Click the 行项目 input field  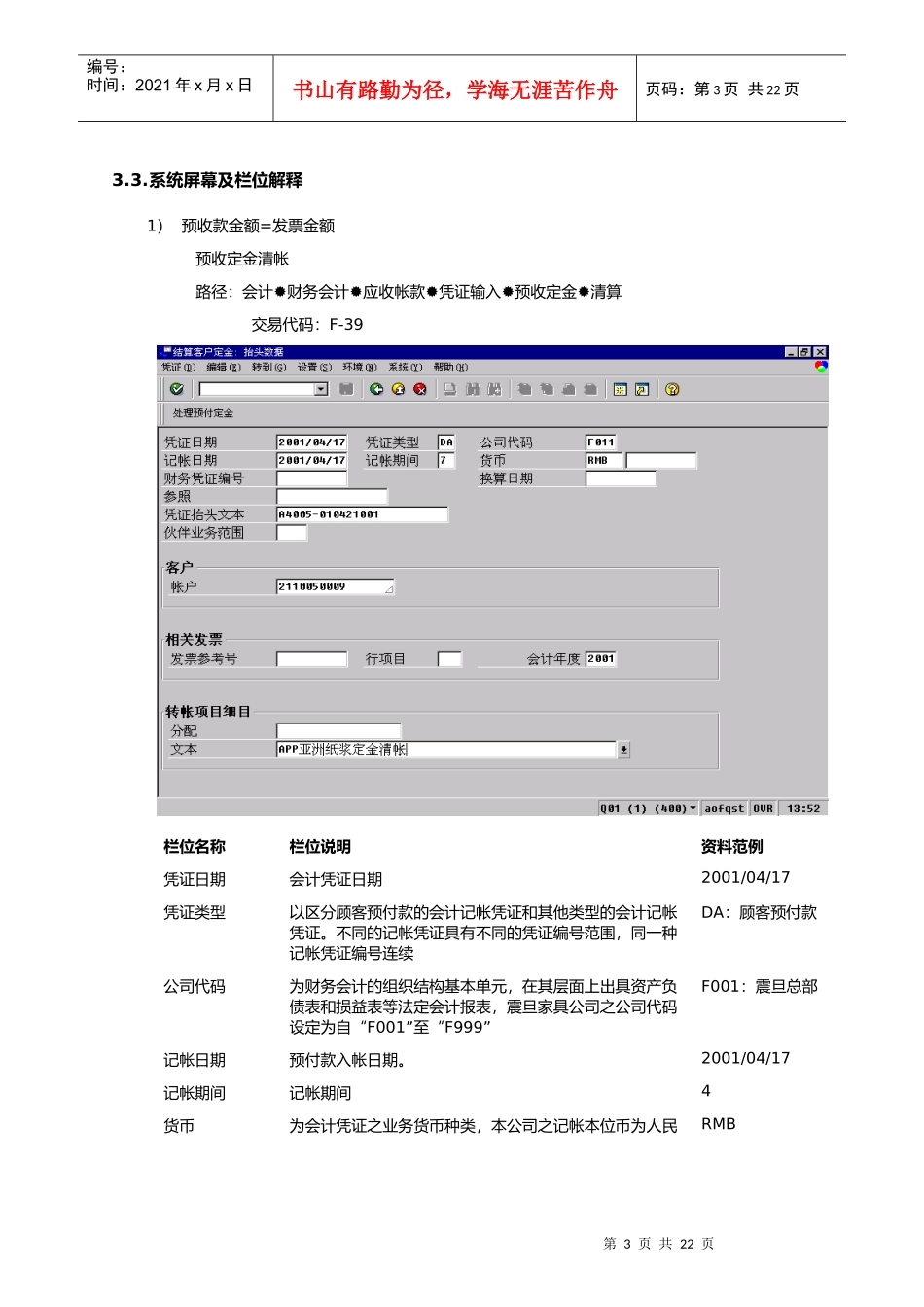449,659
